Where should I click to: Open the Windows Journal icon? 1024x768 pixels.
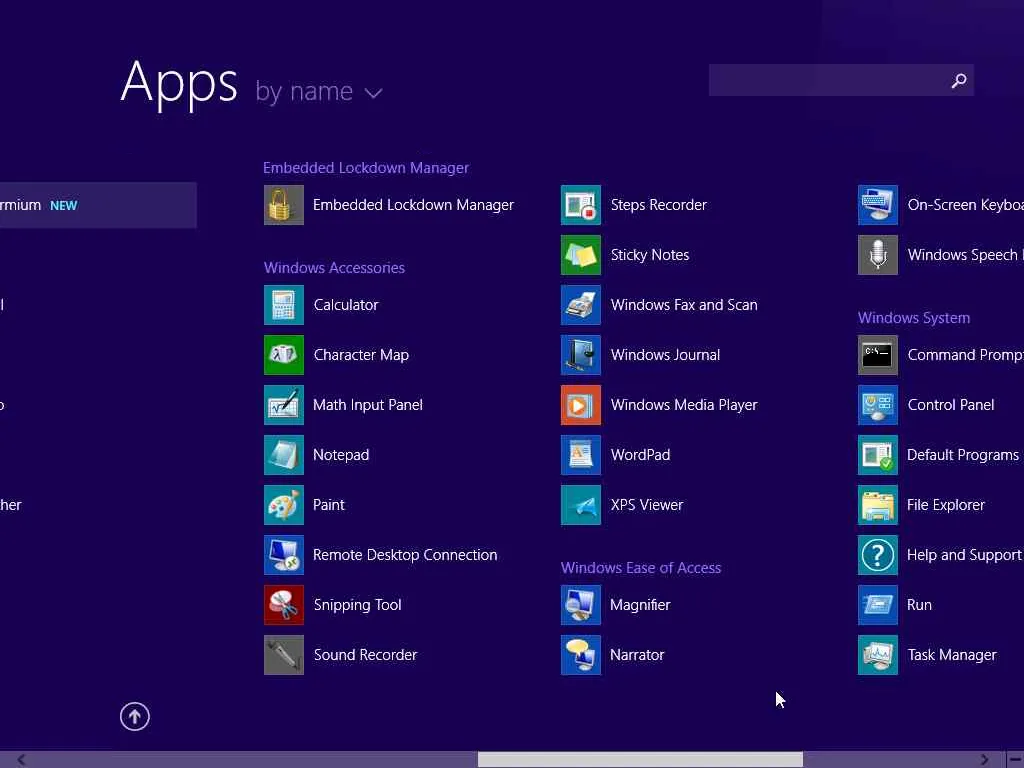pyautogui.click(x=581, y=355)
